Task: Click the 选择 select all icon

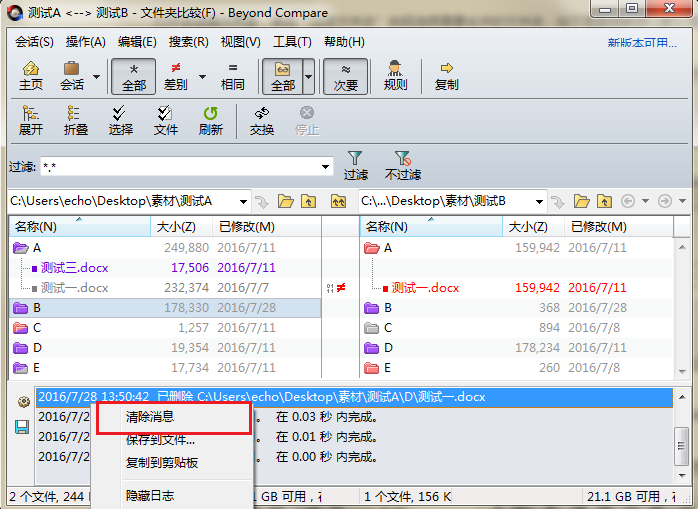Action: [x=120, y=121]
